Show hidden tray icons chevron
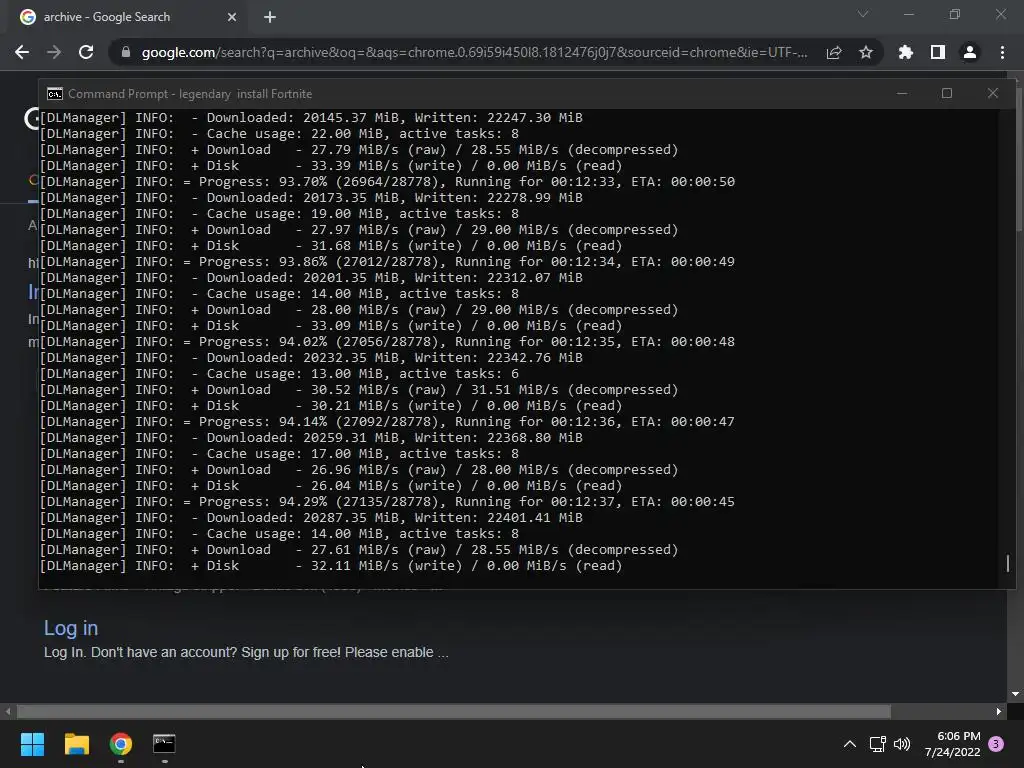Screen dimensions: 1024x768 [850, 744]
